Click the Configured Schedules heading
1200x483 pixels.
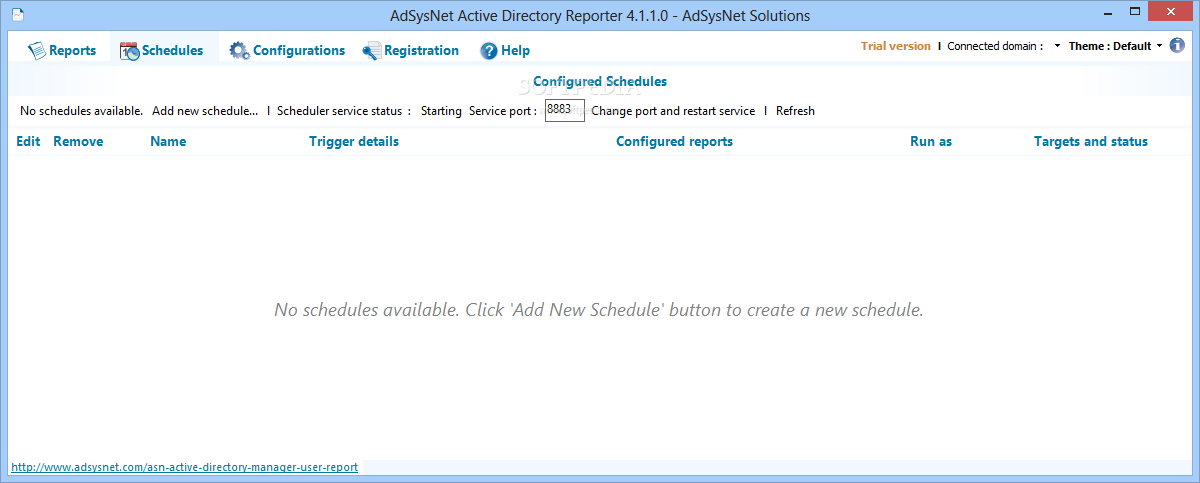[x=600, y=81]
